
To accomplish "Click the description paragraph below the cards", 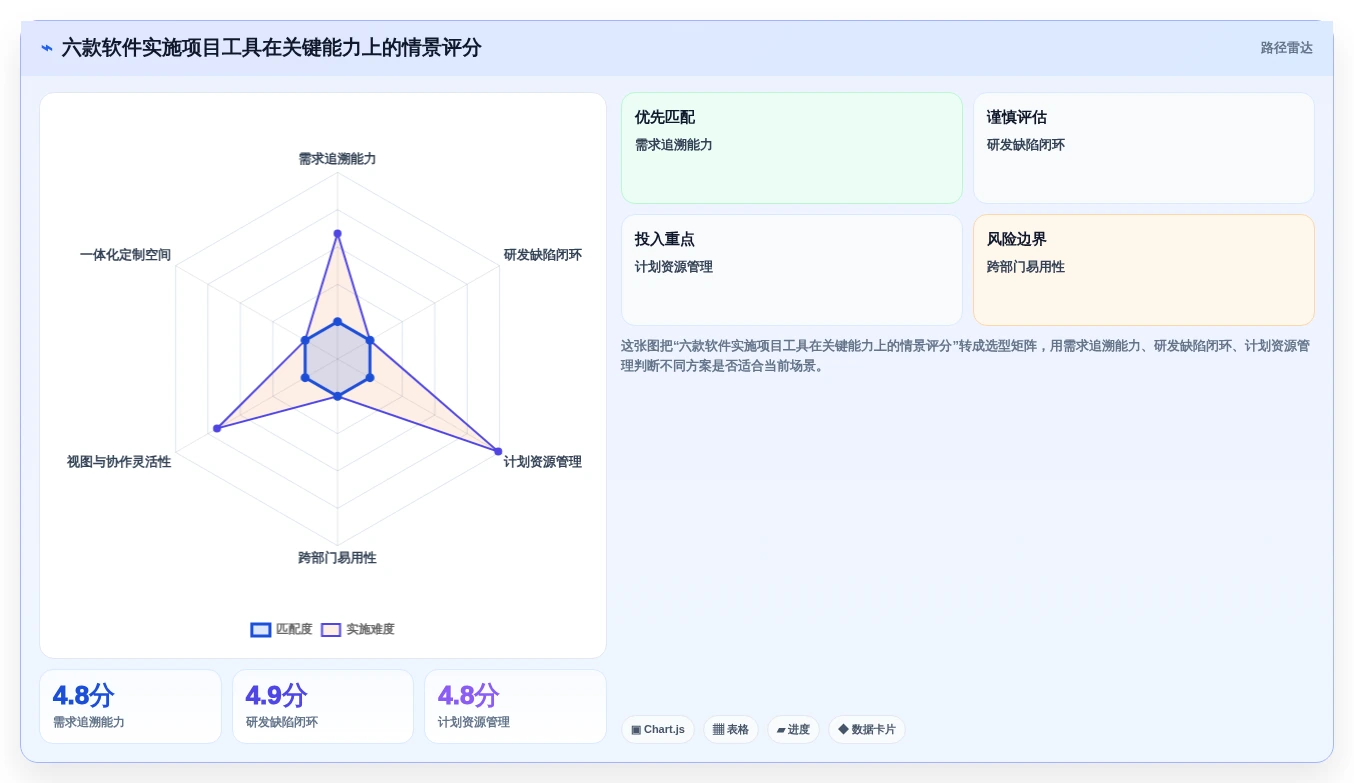I will point(967,356).
